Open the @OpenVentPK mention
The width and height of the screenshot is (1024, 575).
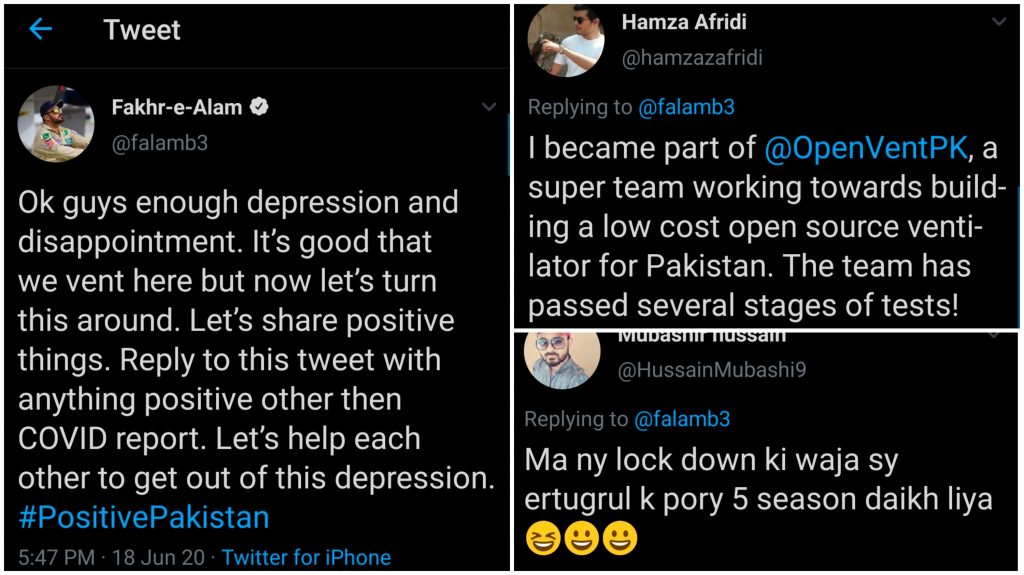tap(866, 149)
